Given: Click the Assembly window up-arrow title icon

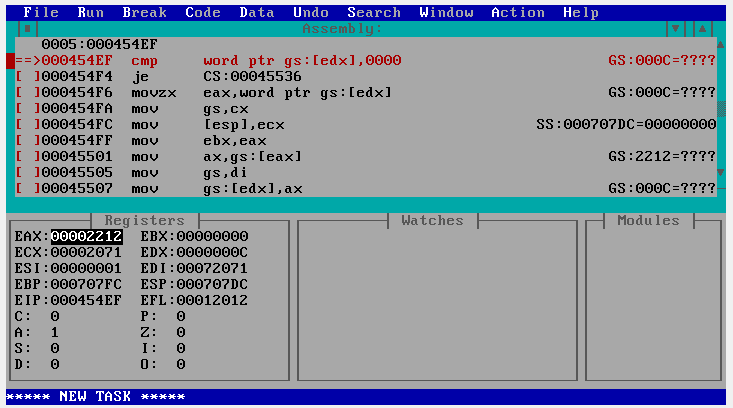Looking at the screenshot, I should coord(703,29).
